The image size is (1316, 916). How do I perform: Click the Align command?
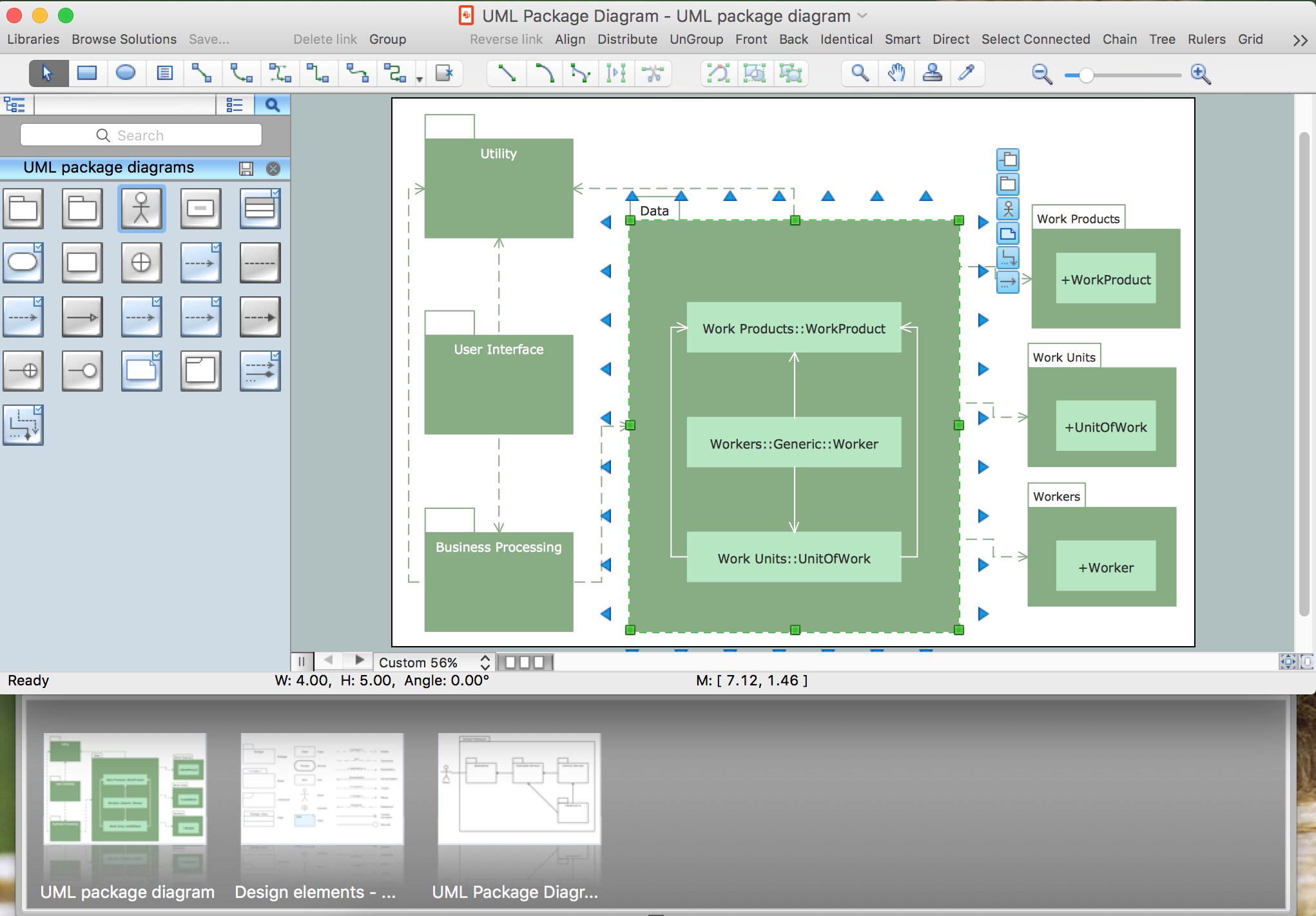(x=570, y=39)
